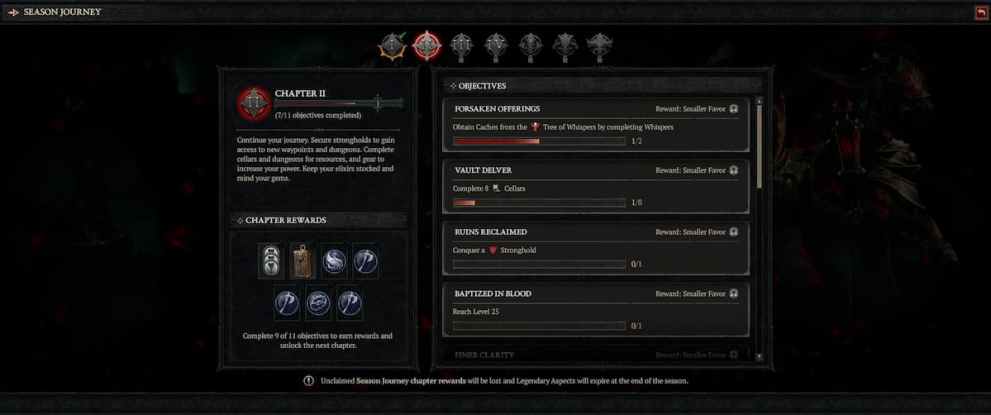
Task: Select the last chapter emblem in the row
Action: [599, 48]
